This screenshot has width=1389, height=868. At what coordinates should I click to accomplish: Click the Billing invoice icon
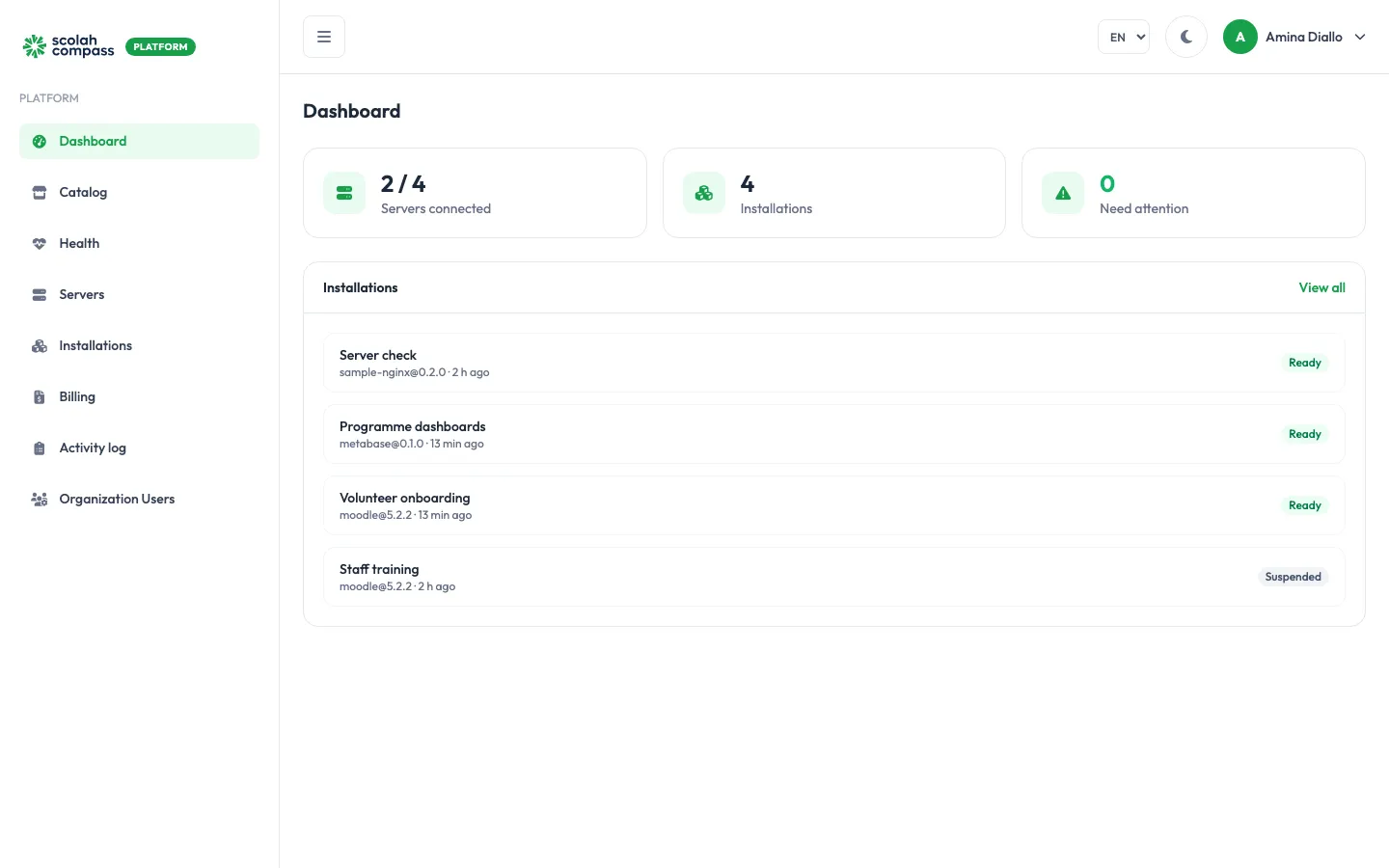(40, 397)
